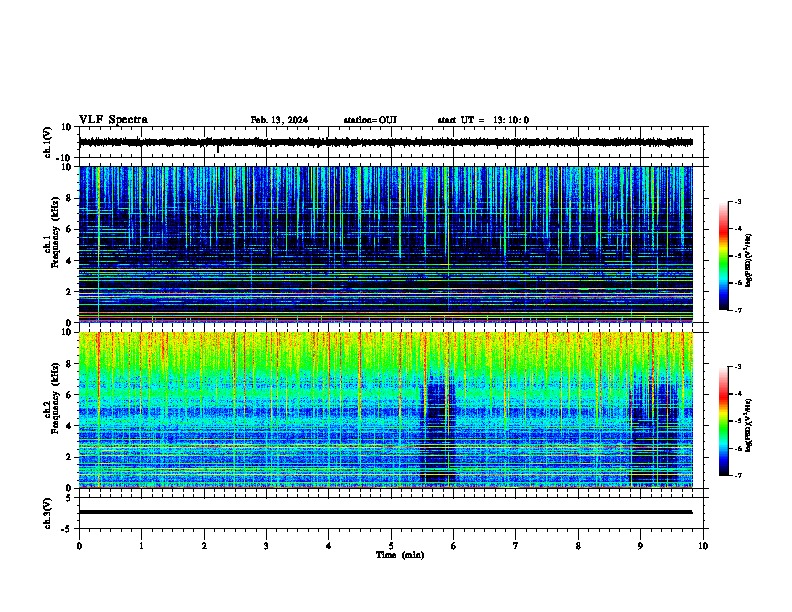The image size is (792, 612).
Task: Click the ch.1 spectrogram color scale bar
Action: coord(723,256)
